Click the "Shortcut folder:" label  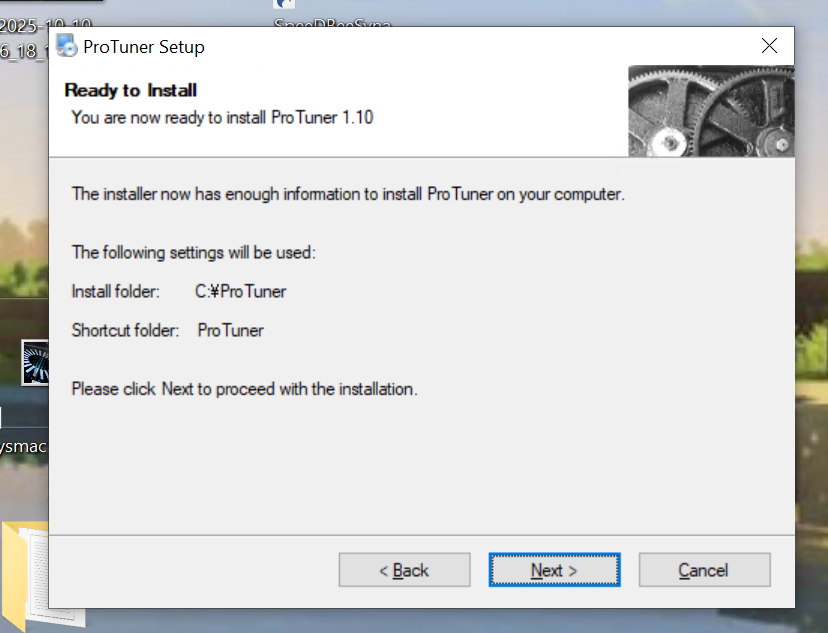click(x=125, y=330)
